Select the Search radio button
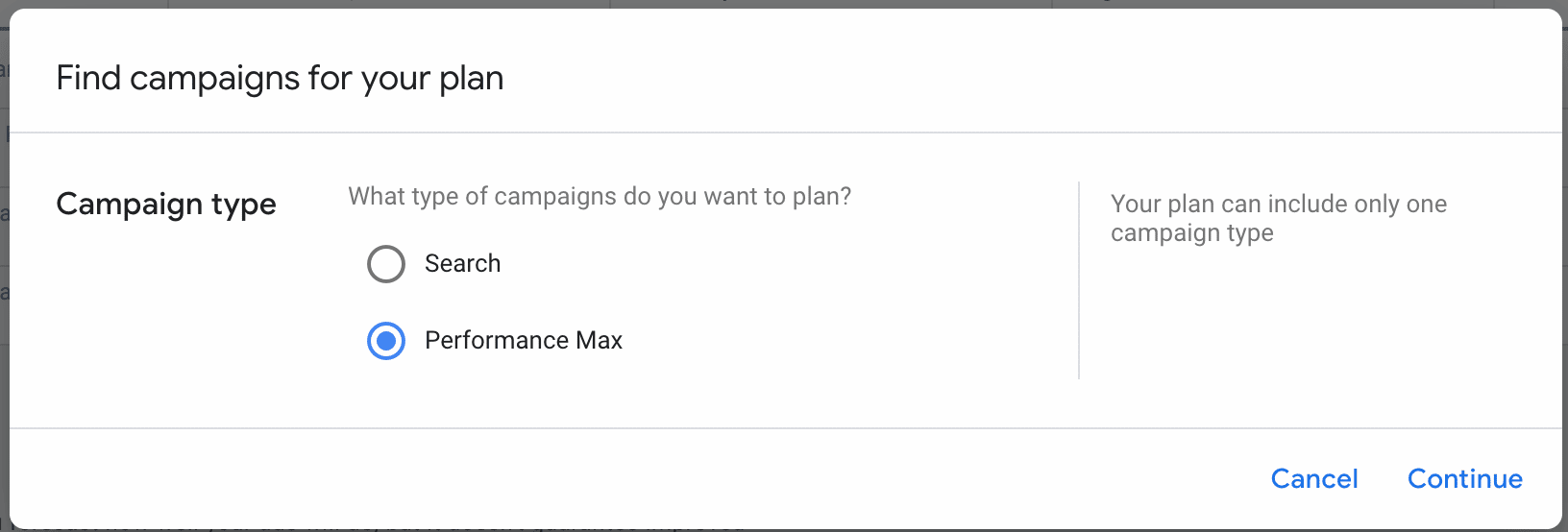The image size is (1568, 532). point(386,264)
